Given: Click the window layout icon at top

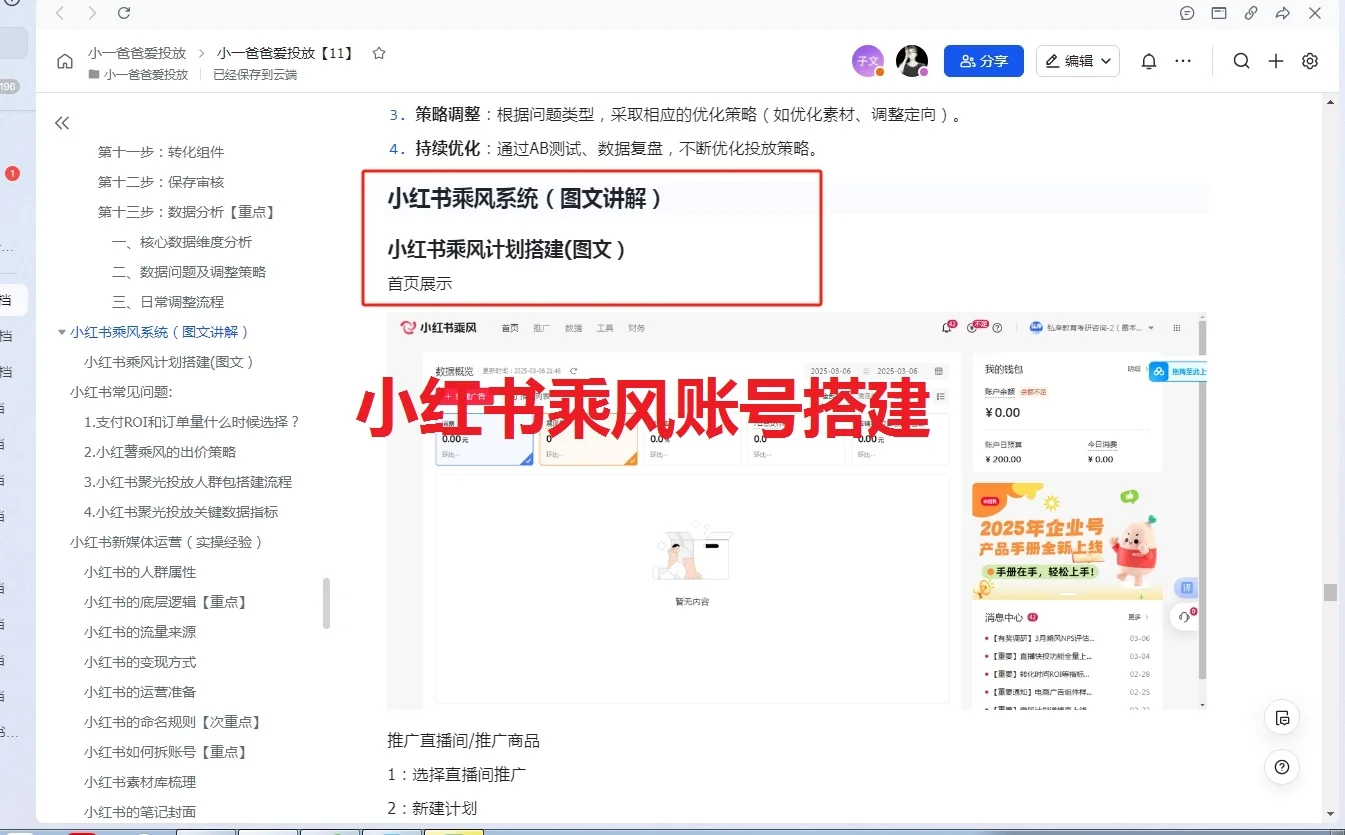Looking at the screenshot, I should 1219,13.
